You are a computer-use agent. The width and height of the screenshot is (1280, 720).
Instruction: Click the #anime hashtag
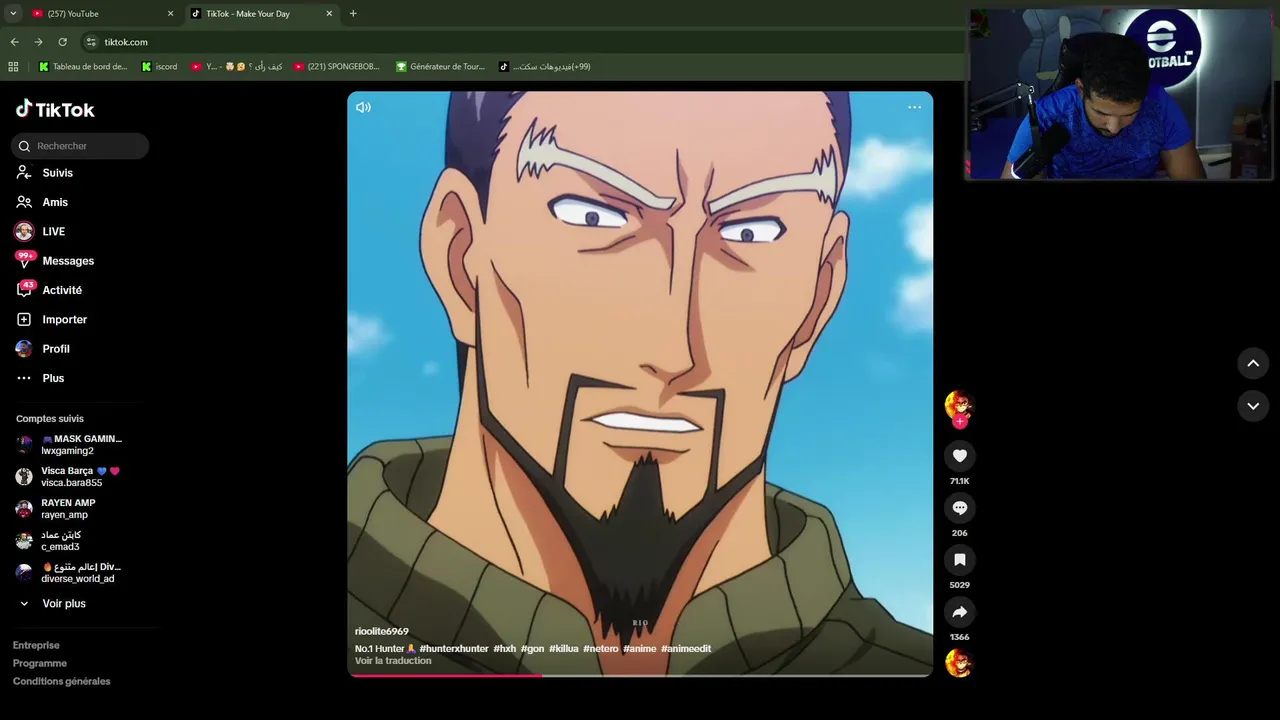tap(640, 649)
